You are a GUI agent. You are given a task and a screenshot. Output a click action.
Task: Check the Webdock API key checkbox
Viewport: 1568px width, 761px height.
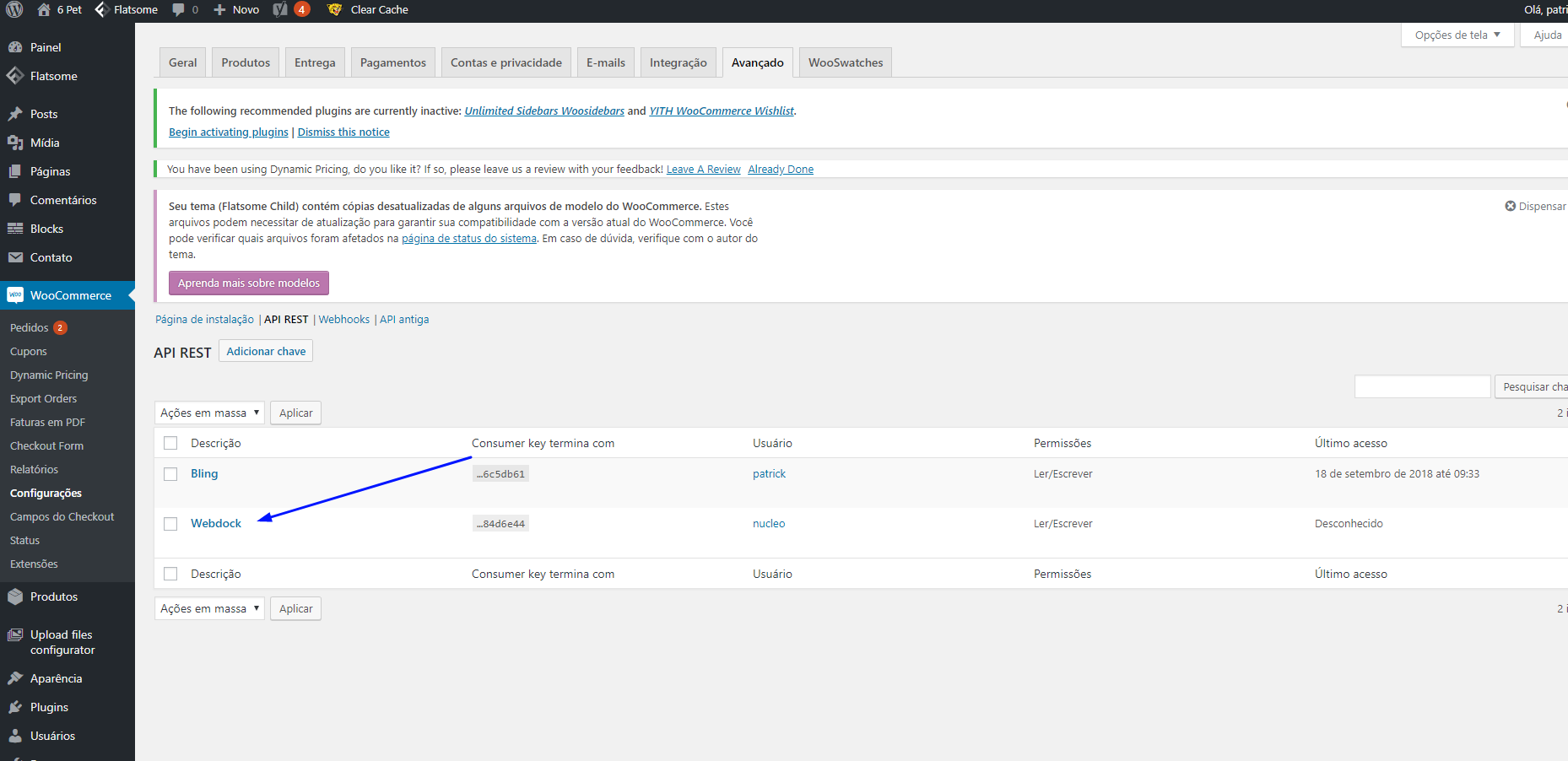click(170, 524)
